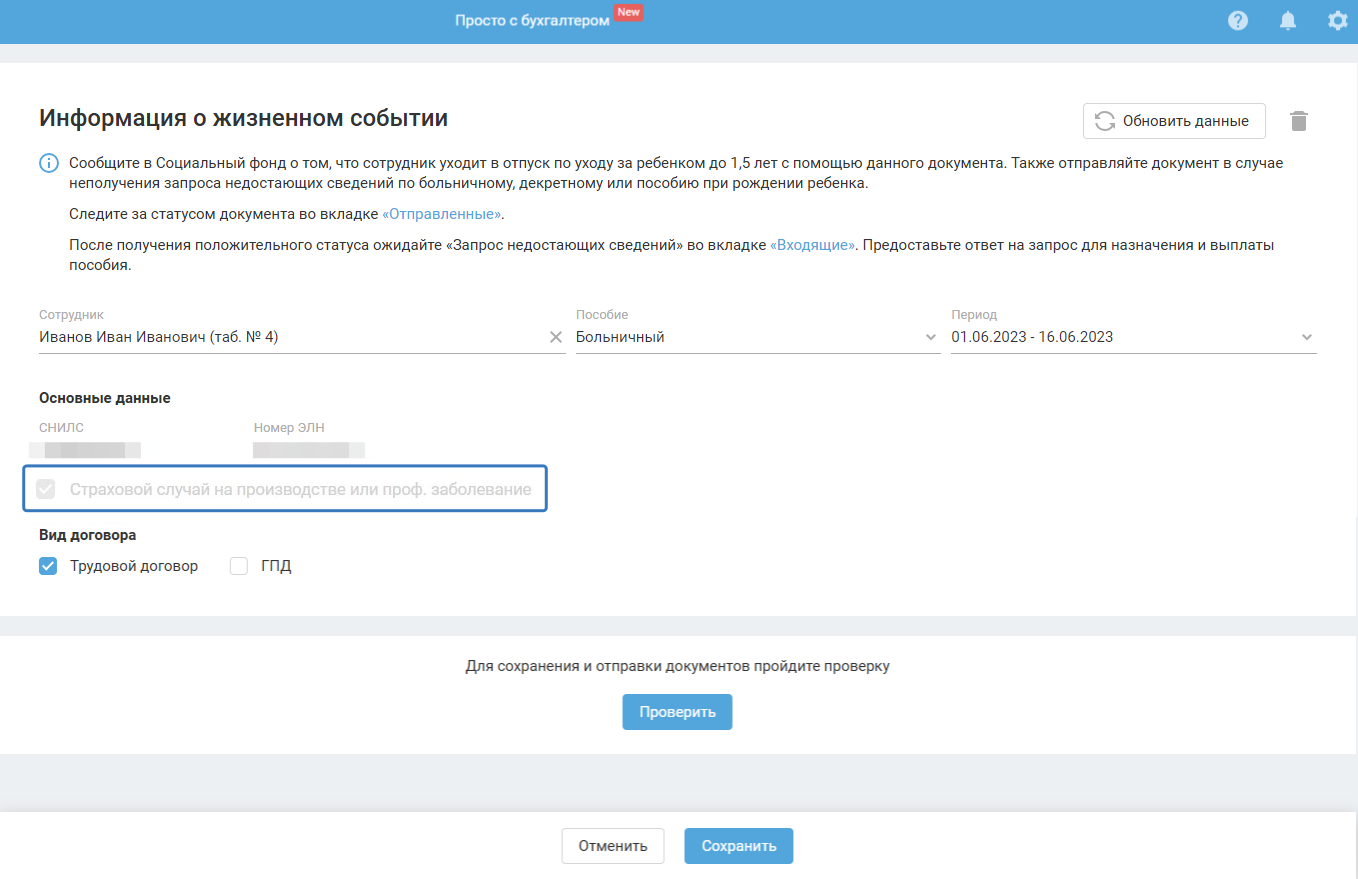
Task: Follow the «Входящие» link
Action: tap(812, 245)
